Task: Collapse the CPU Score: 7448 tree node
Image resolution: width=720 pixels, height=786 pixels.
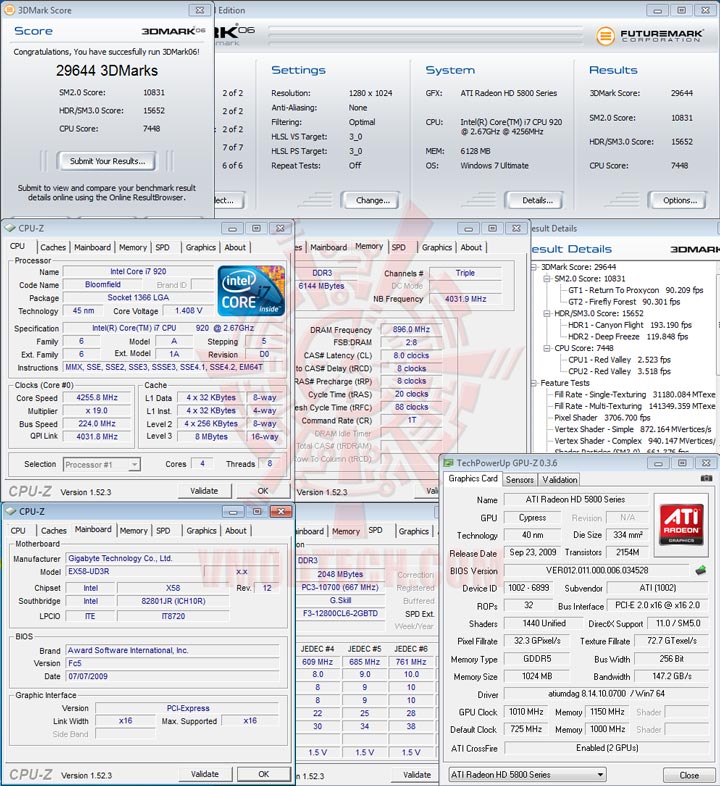Action: [547, 348]
